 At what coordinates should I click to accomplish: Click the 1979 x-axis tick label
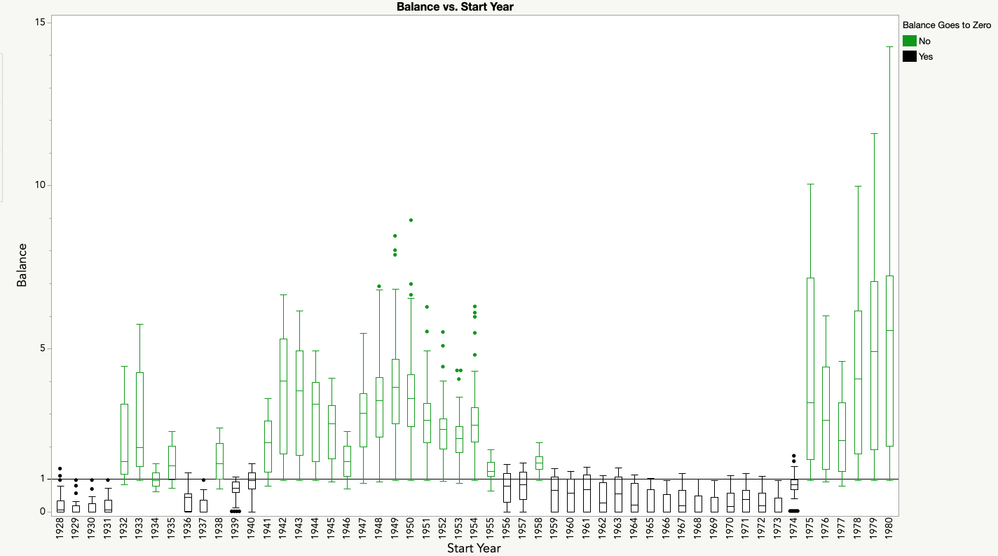(874, 529)
